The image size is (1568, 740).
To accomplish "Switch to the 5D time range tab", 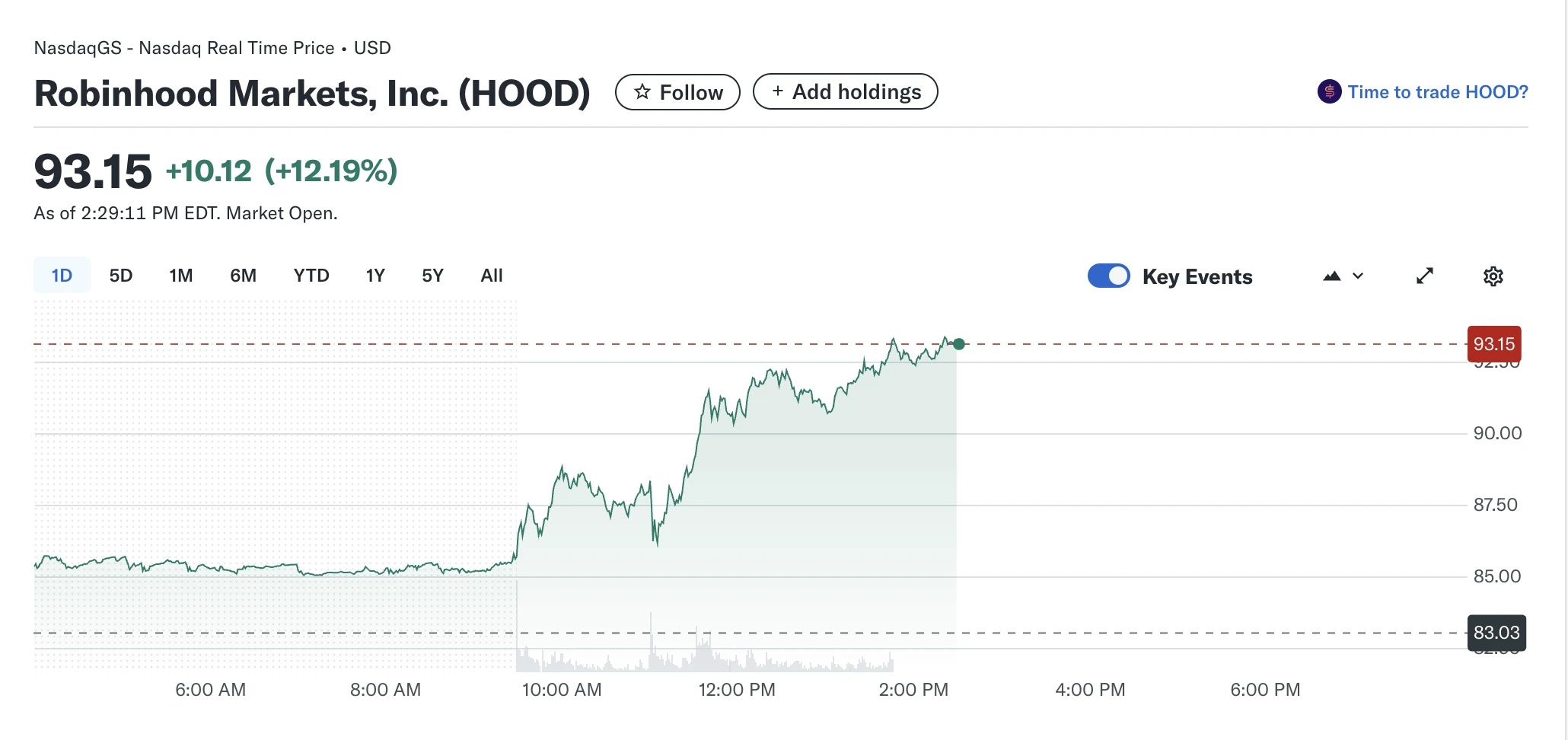I will (x=121, y=275).
